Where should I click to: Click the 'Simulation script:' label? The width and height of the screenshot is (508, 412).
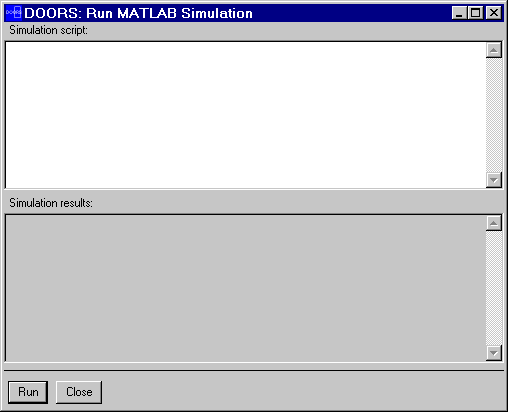(x=48, y=30)
